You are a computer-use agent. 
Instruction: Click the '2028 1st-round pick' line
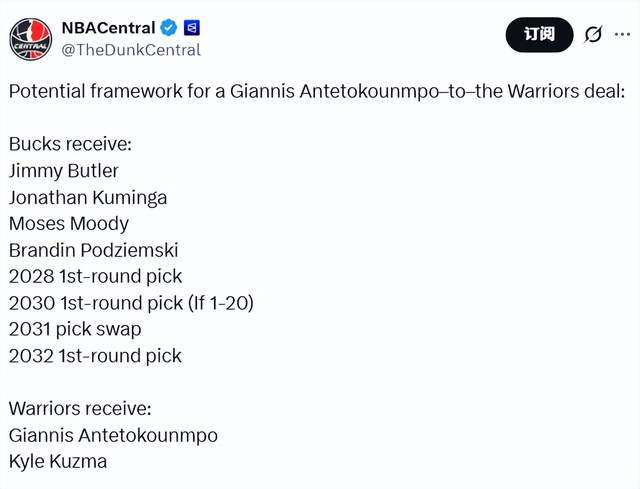pos(95,276)
